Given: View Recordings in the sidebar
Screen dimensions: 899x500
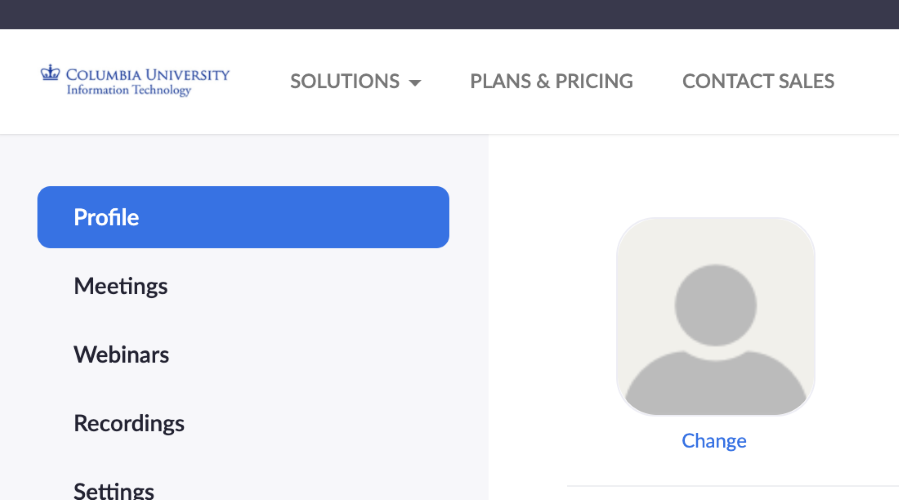Looking at the screenshot, I should pyautogui.click(x=129, y=423).
